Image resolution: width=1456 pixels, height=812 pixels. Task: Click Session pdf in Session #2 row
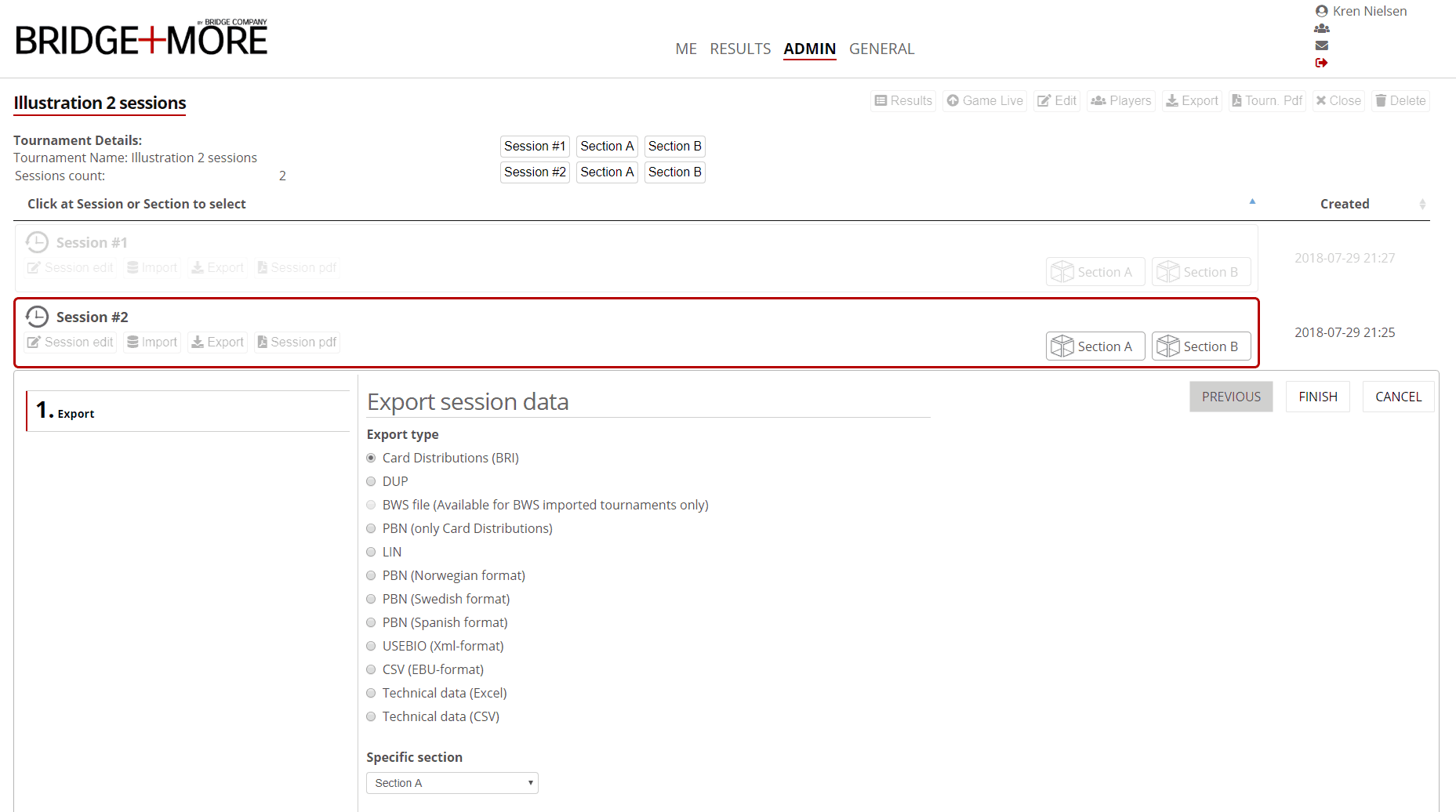297,343
